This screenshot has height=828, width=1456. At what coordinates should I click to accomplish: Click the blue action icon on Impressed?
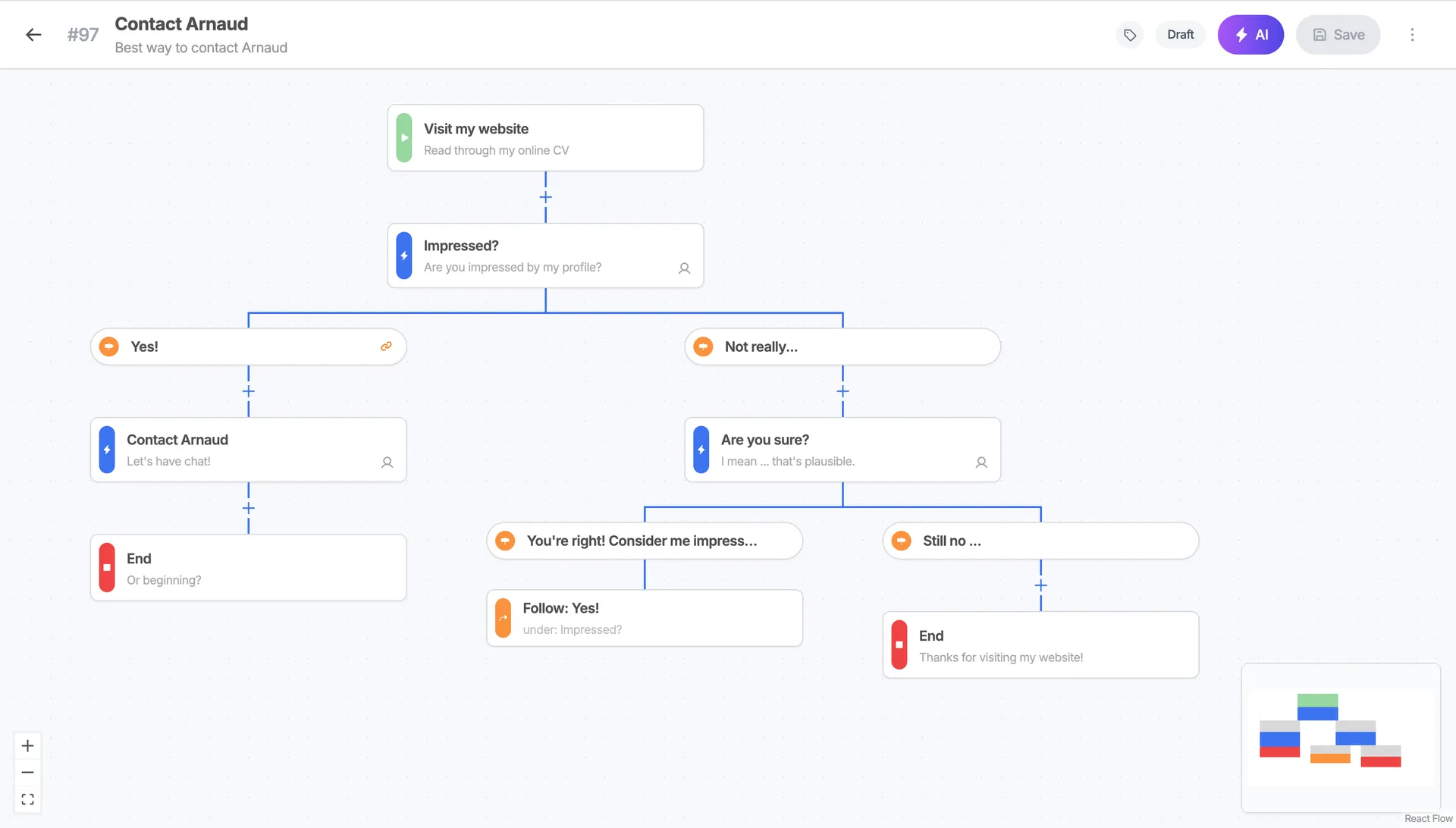pos(404,256)
